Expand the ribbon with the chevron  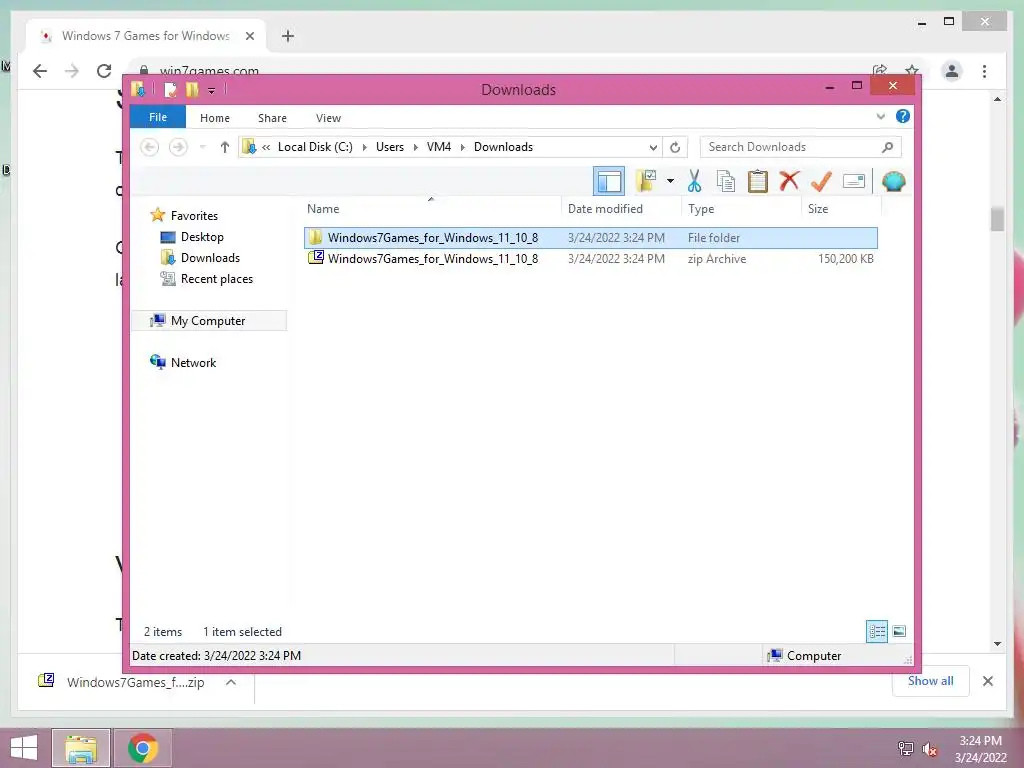(880, 117)
